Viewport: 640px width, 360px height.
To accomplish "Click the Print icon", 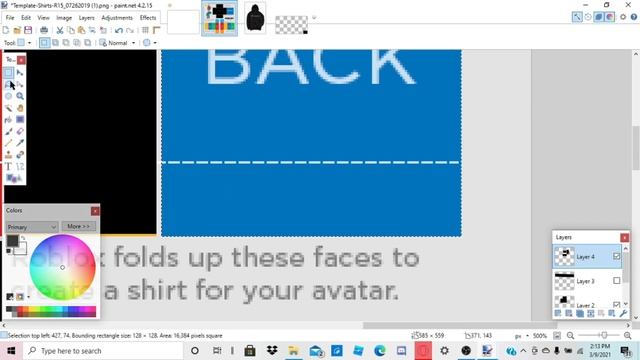I will click(x=44, y=30).
